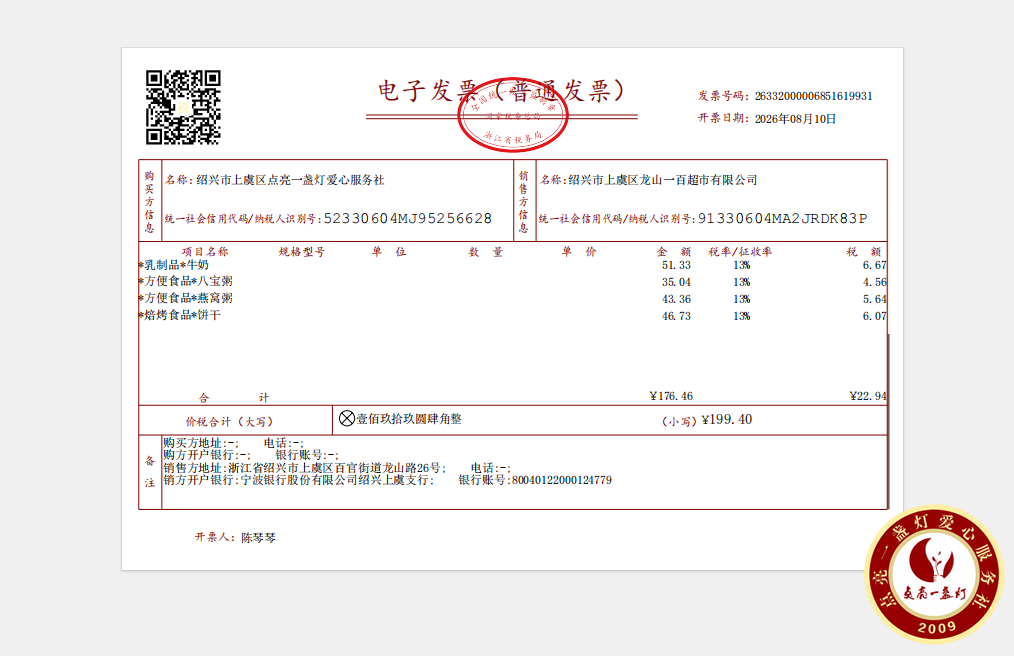Click the red tax bureau stamp

(513, 114)
